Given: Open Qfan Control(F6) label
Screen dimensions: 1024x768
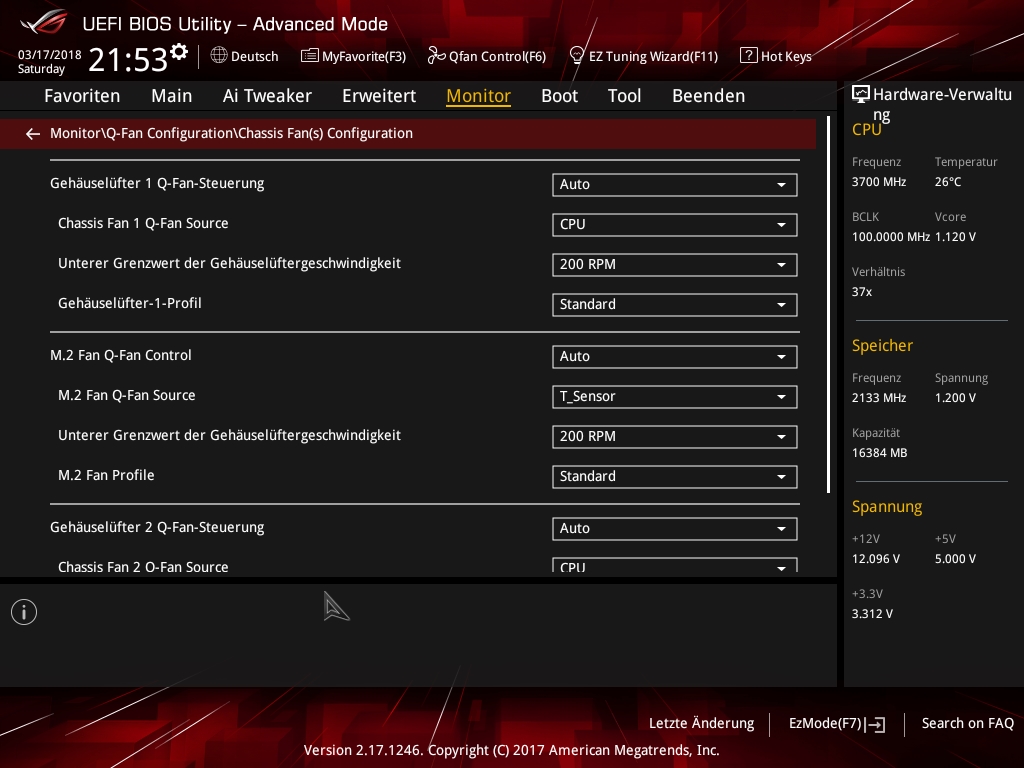Looking at the screenshot, I should tap(497, 56).
